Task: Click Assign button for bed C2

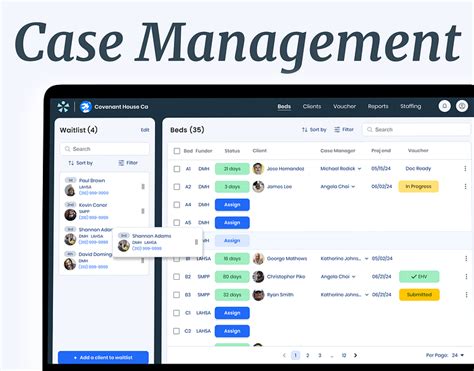Action: tap(232, 331)
